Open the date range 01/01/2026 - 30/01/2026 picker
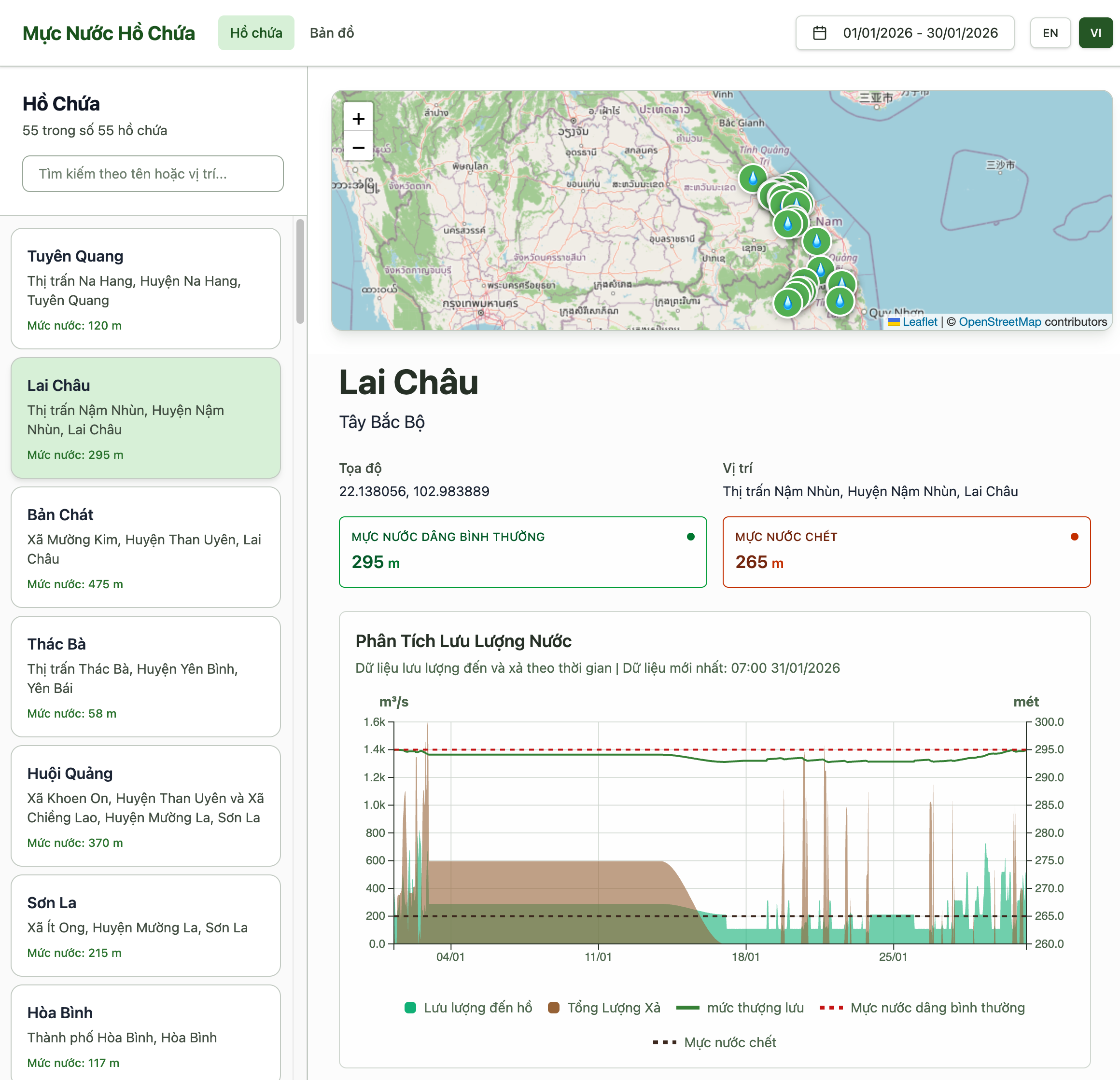This screenshot has height=1080, width=1120. [905, 33]
